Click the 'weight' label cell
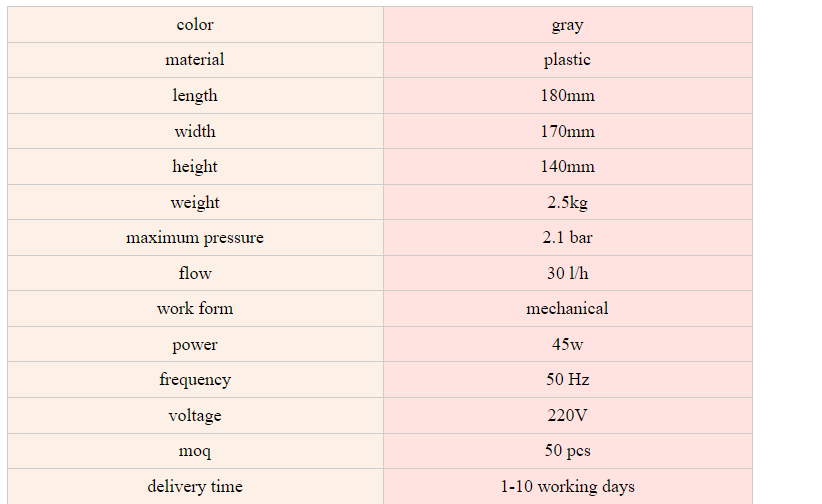This screenshot has height=504, width=822. click(x=195, y=202)
